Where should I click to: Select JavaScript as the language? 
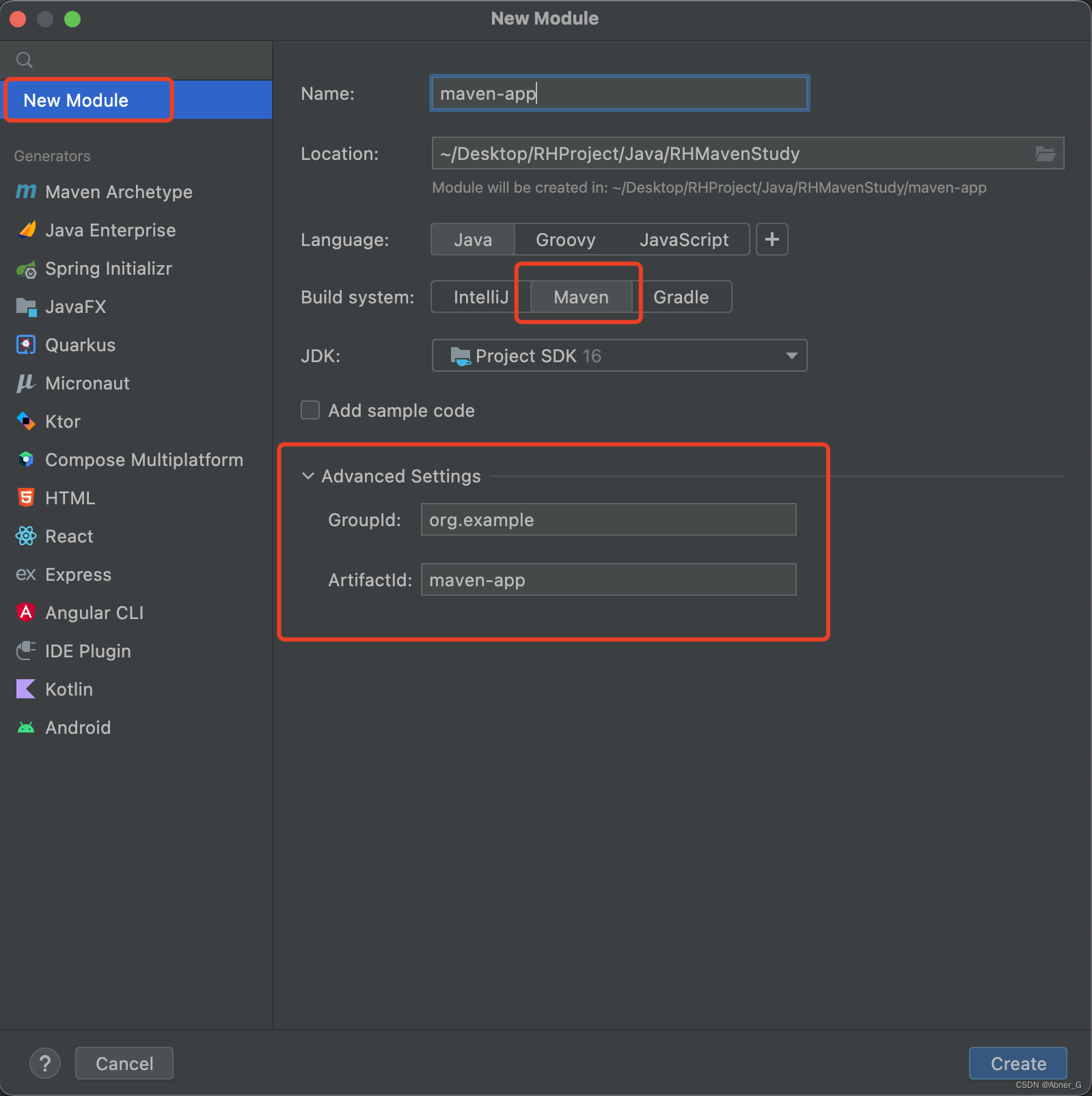coord(684,240)
